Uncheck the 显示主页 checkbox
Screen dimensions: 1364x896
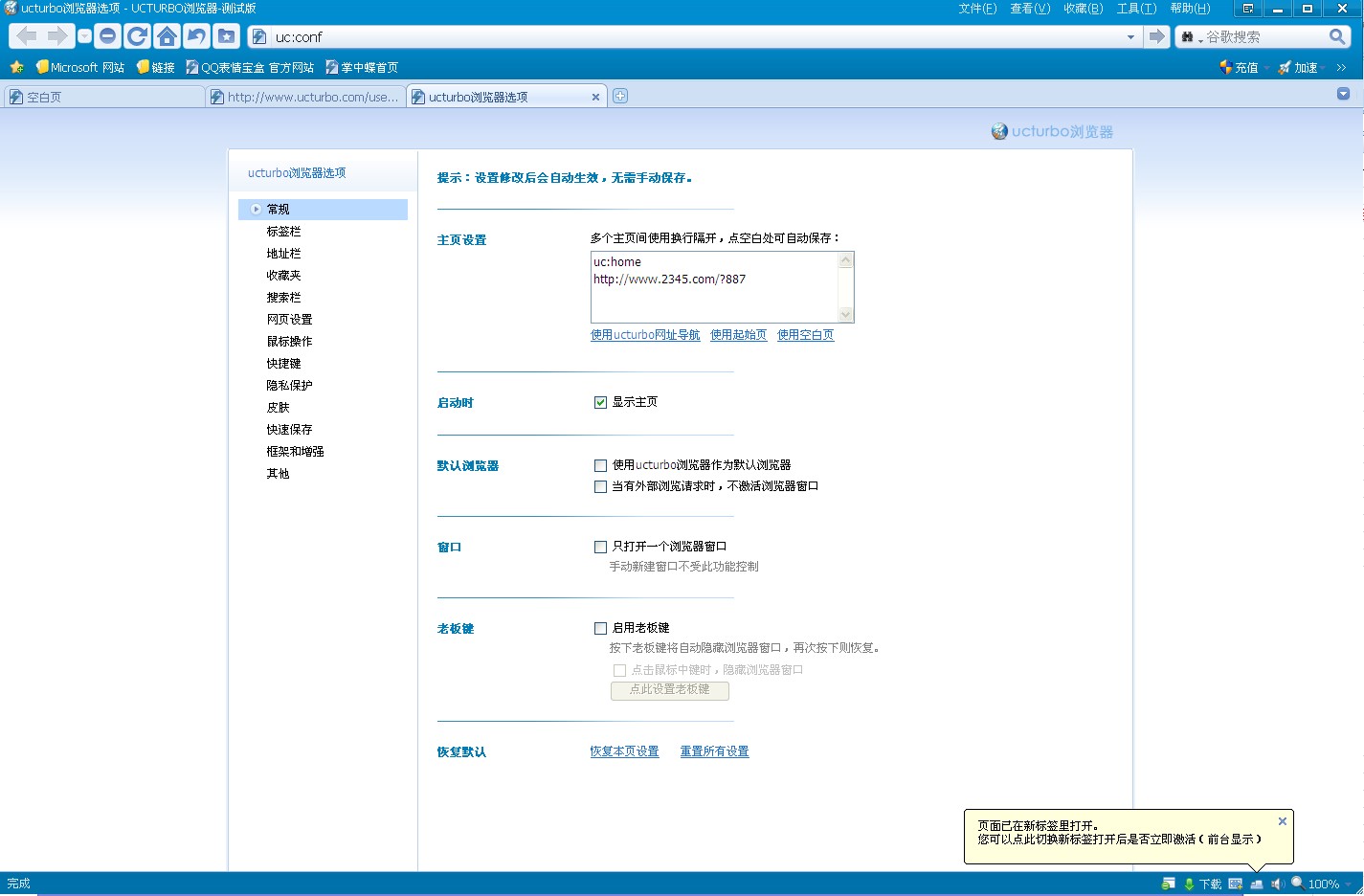(600, 402)
